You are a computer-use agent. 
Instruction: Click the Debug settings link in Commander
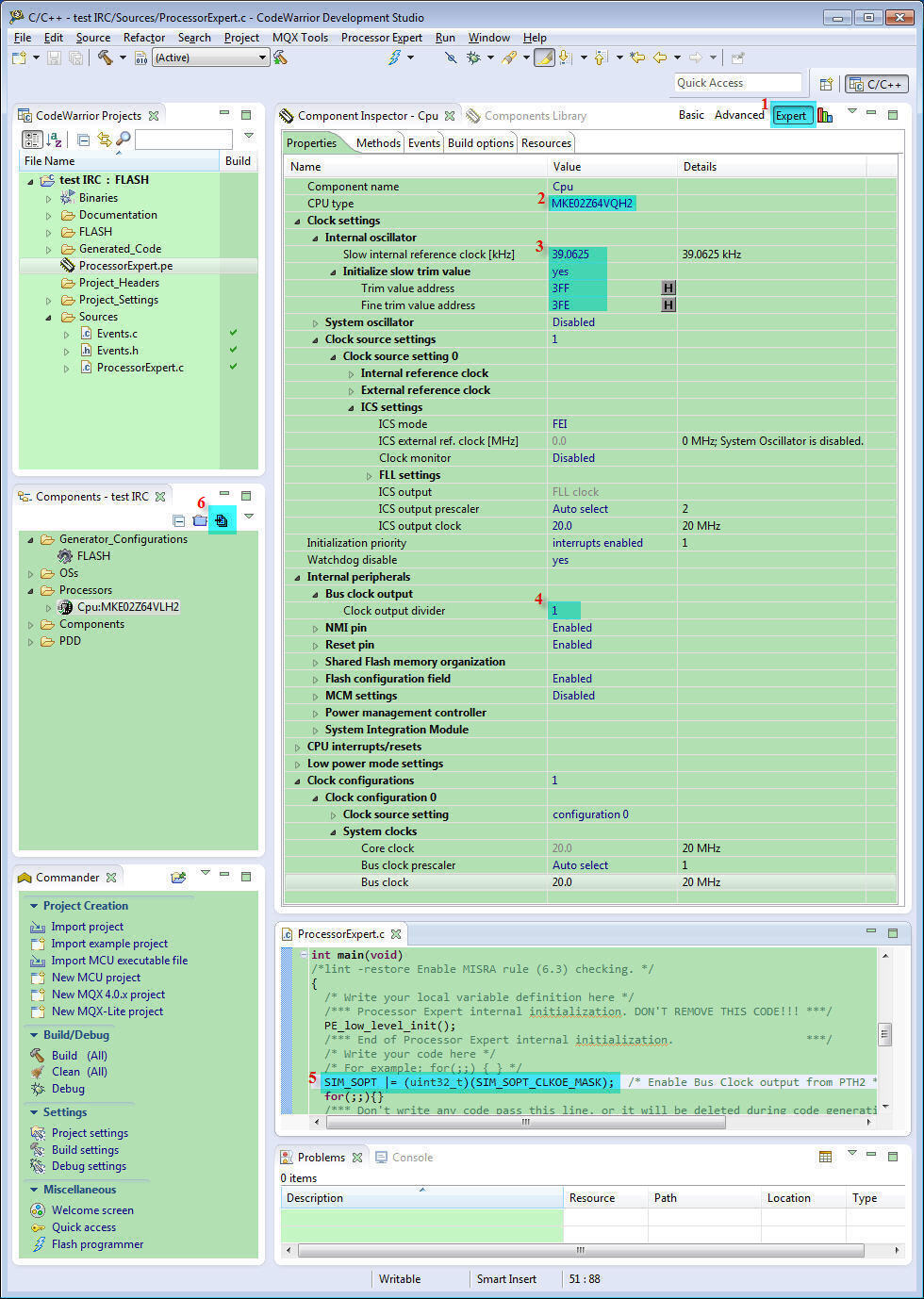[89, 1166]
